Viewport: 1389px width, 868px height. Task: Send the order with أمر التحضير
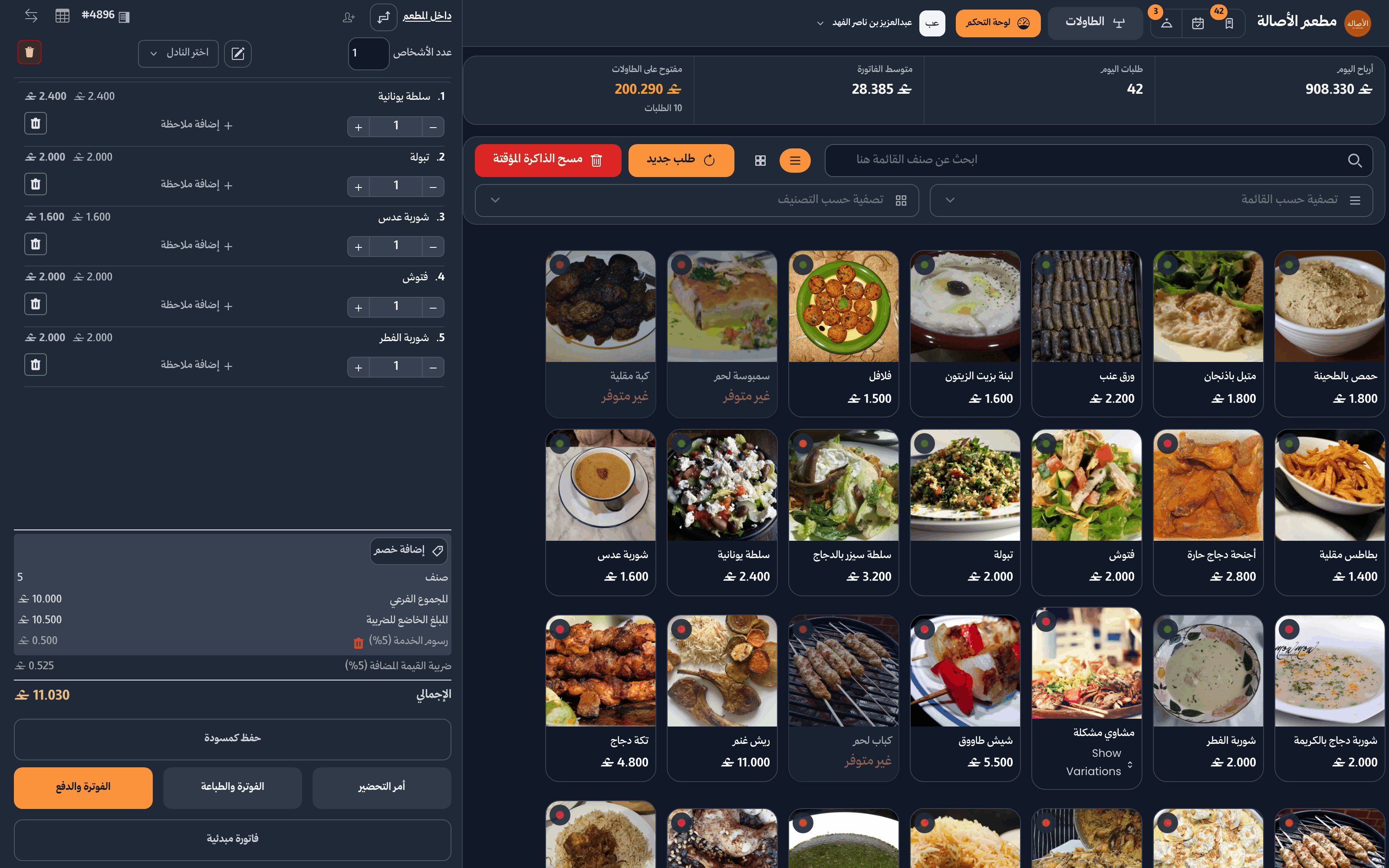pyautogui.click(x=382, y=788)
